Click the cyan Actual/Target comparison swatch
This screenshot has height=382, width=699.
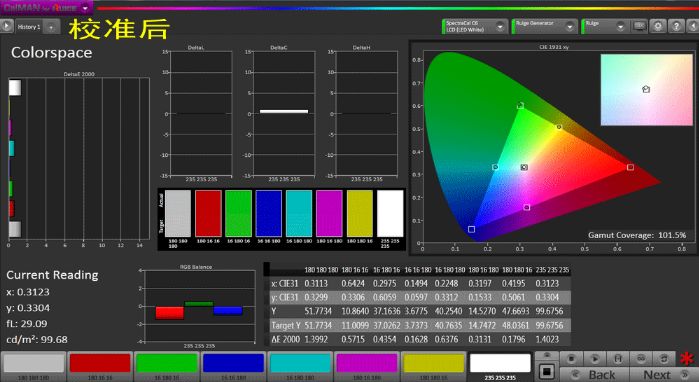(x=299, y=214)
